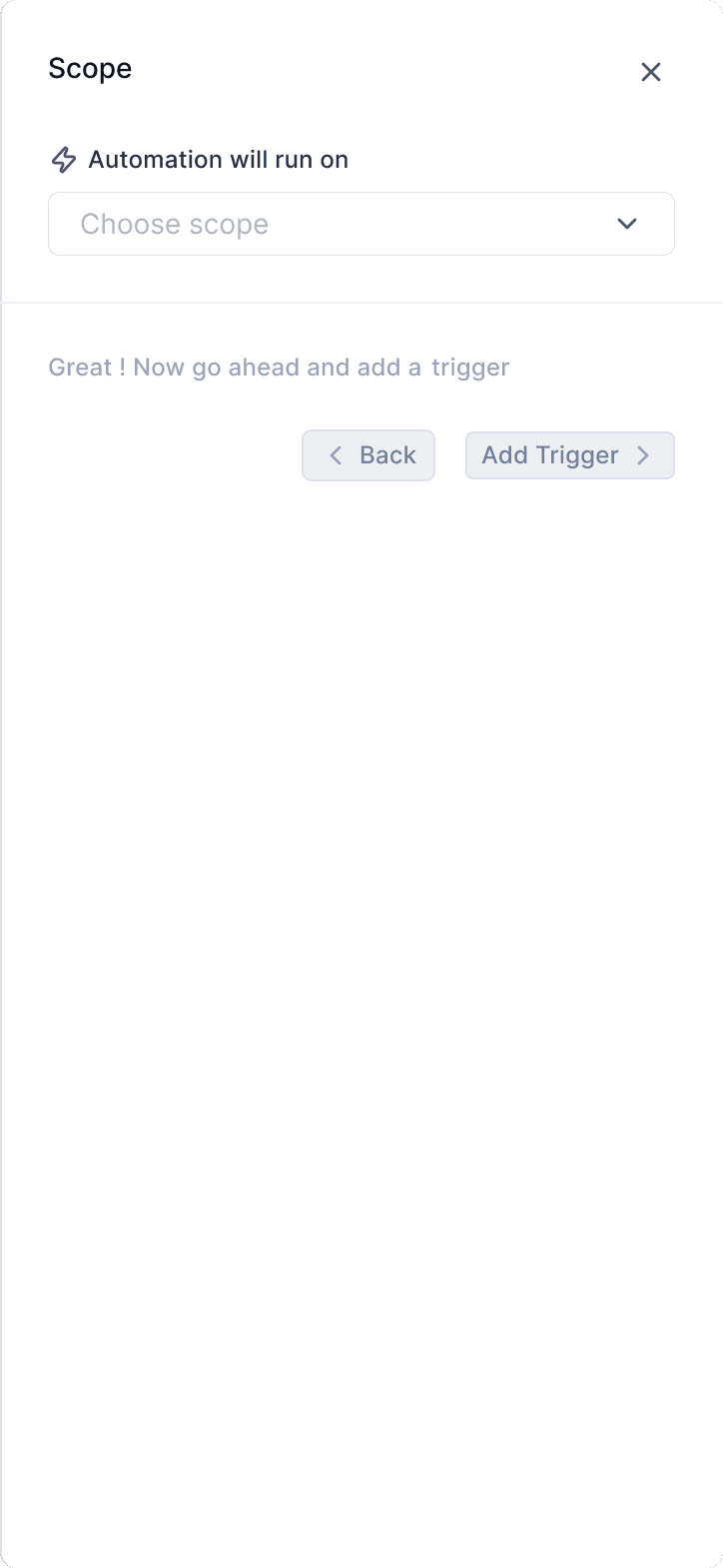Focus the automation scope selector field
Image resolution: width=723 pixels, height=1568 pixels.
point(361,224)
